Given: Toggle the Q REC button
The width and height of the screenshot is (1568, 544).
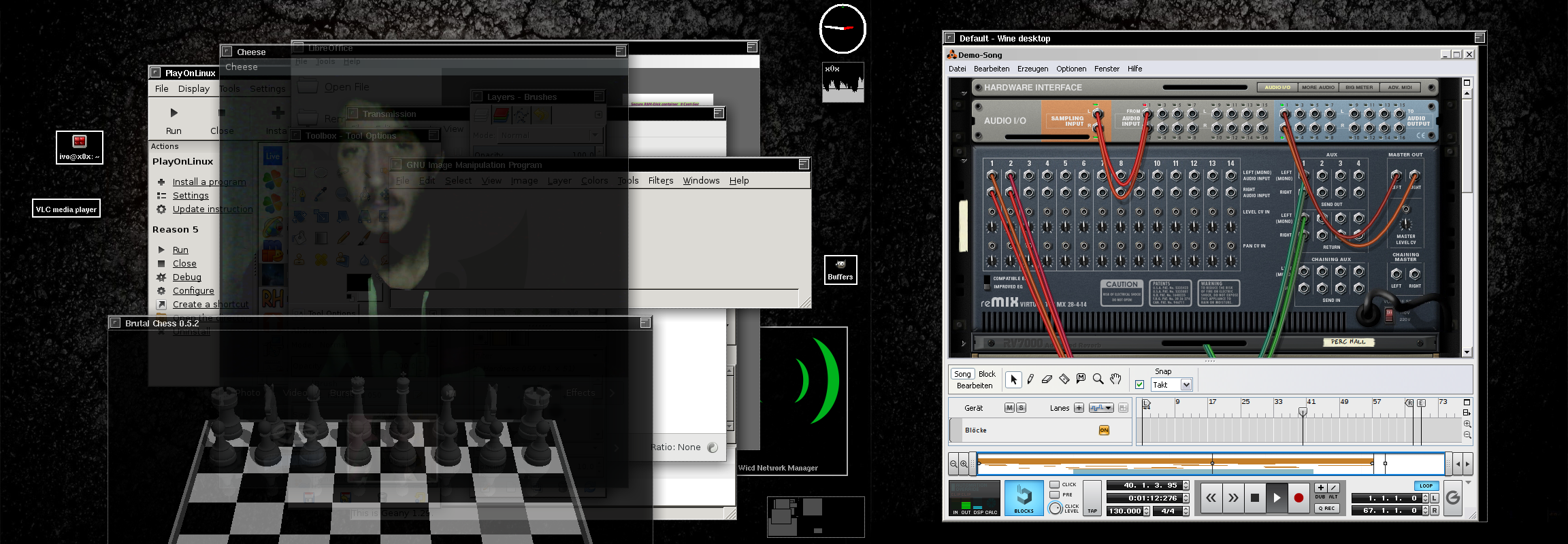Looking at the screenshot, I should tap(1327, 508).
